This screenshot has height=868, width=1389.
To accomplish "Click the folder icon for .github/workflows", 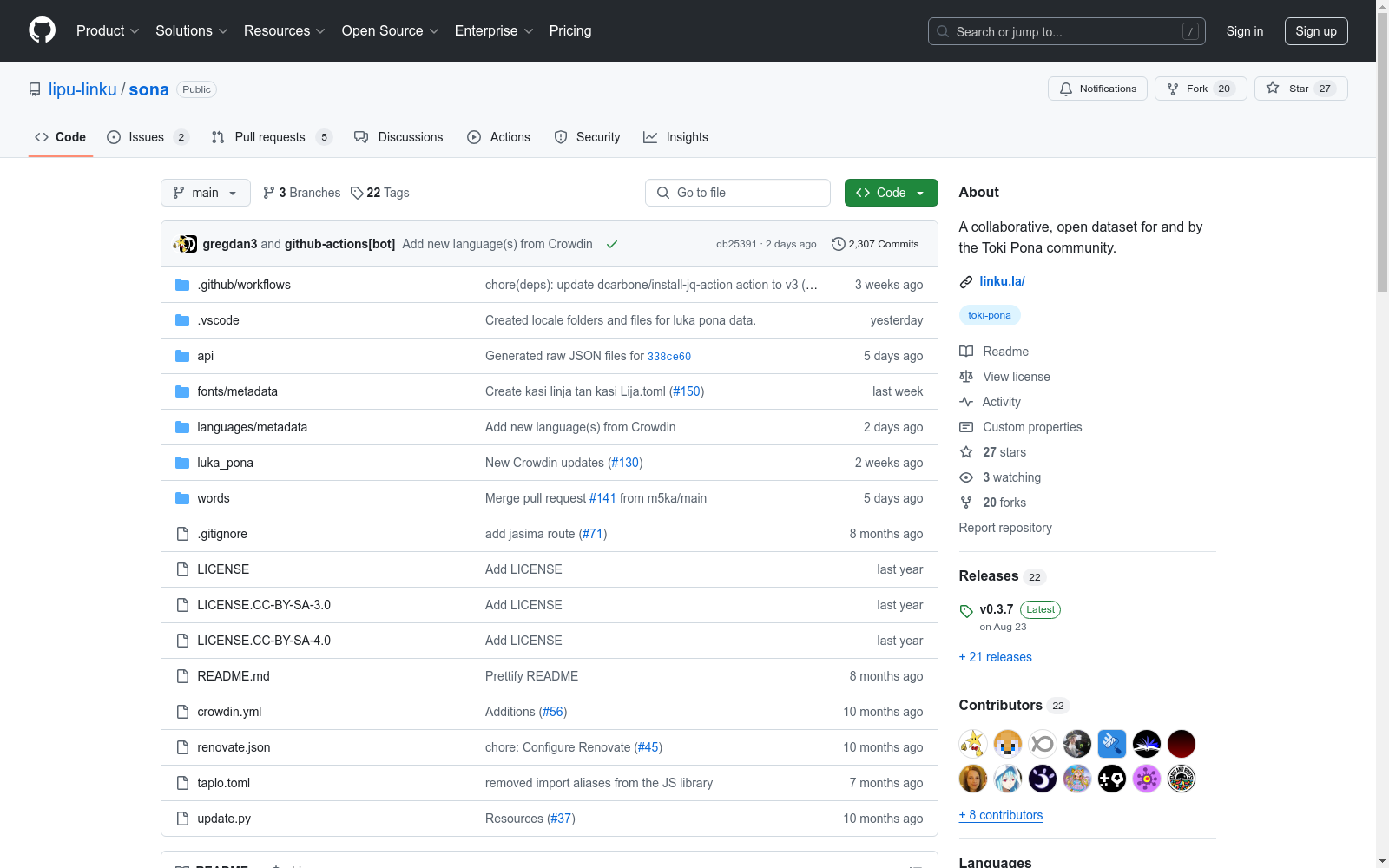I will click(x=182, y=285).
